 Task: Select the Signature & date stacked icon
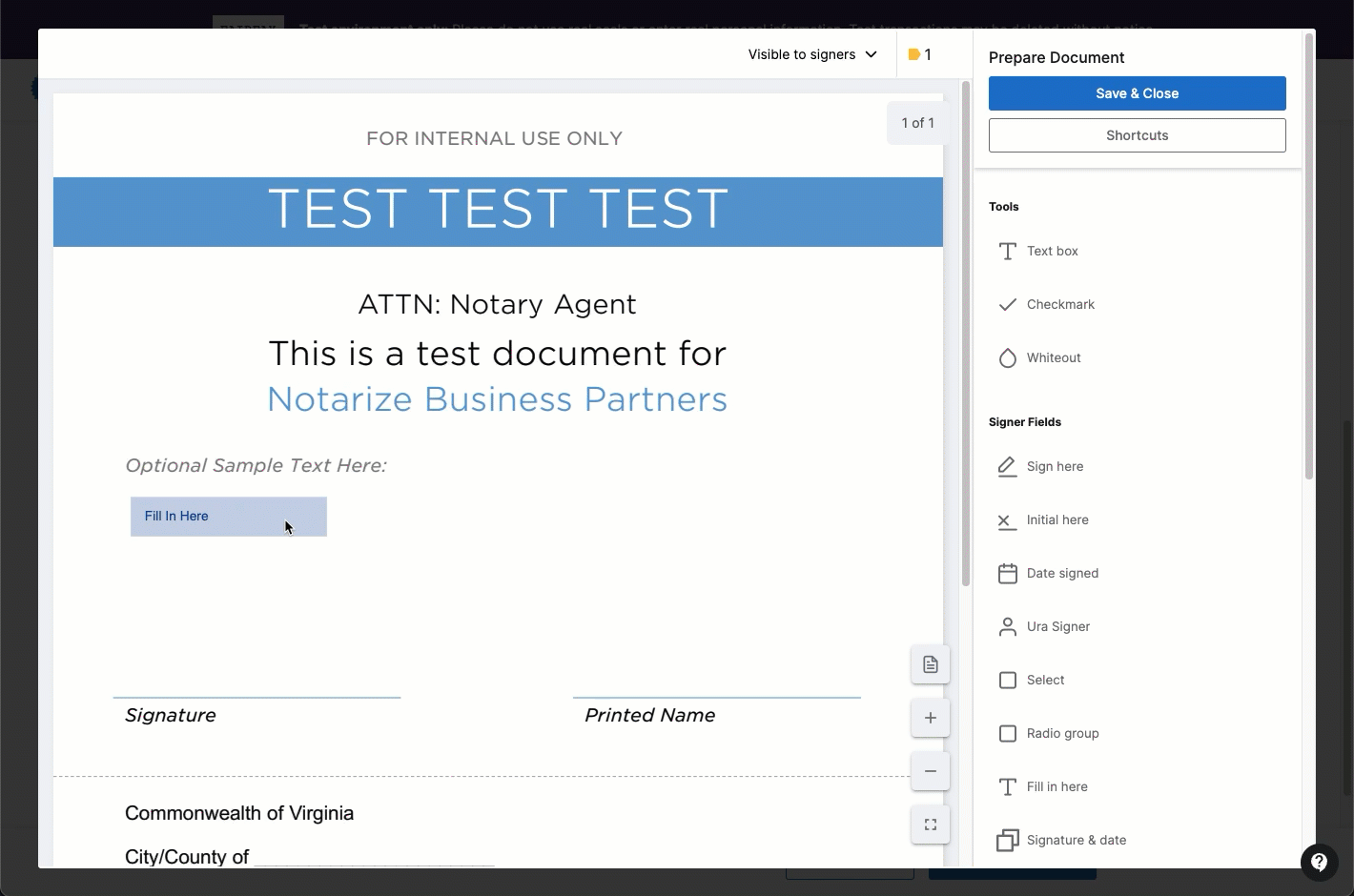(x=1007, y=841)
